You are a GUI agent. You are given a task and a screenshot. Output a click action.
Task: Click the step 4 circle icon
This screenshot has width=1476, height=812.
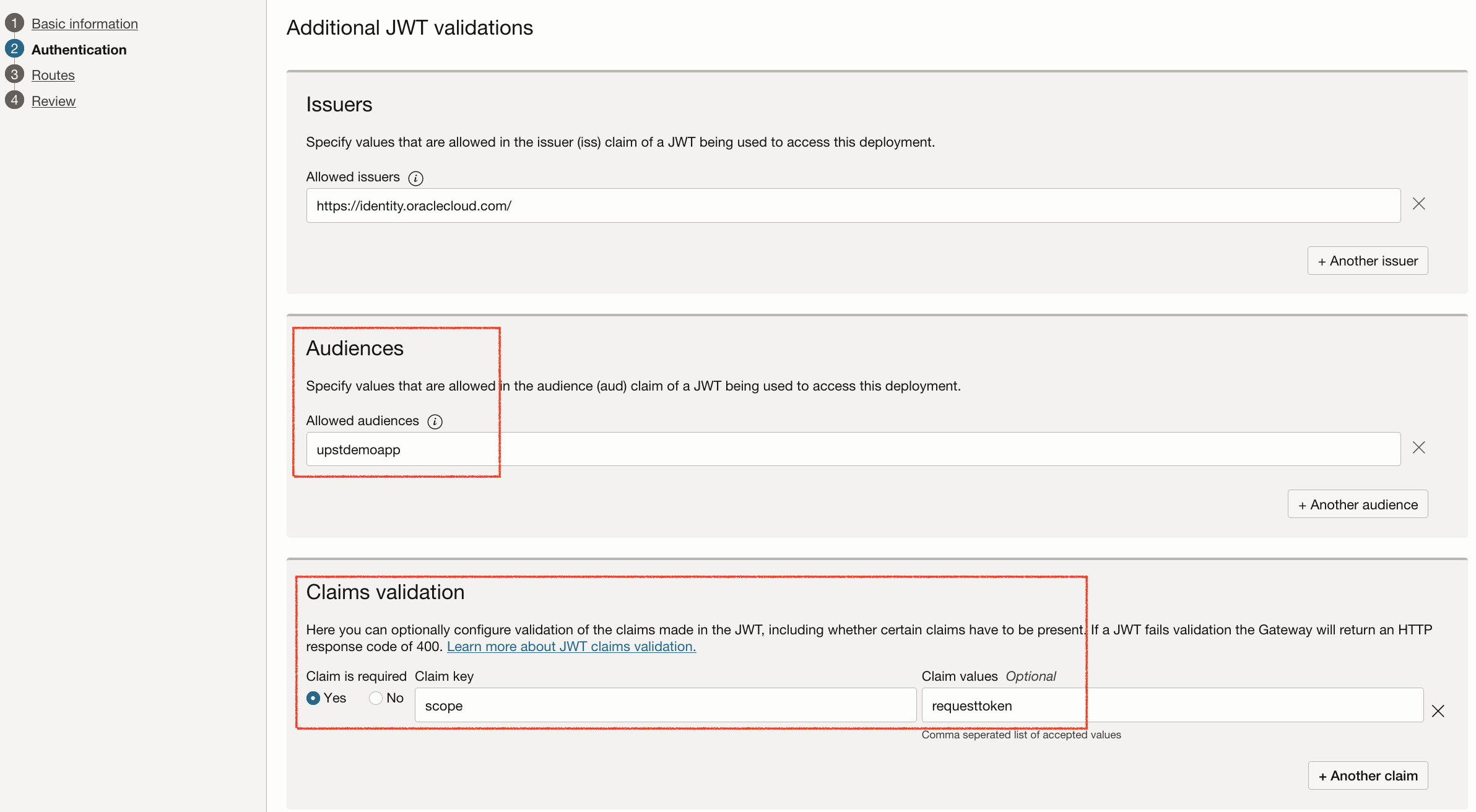coord(14,100)
